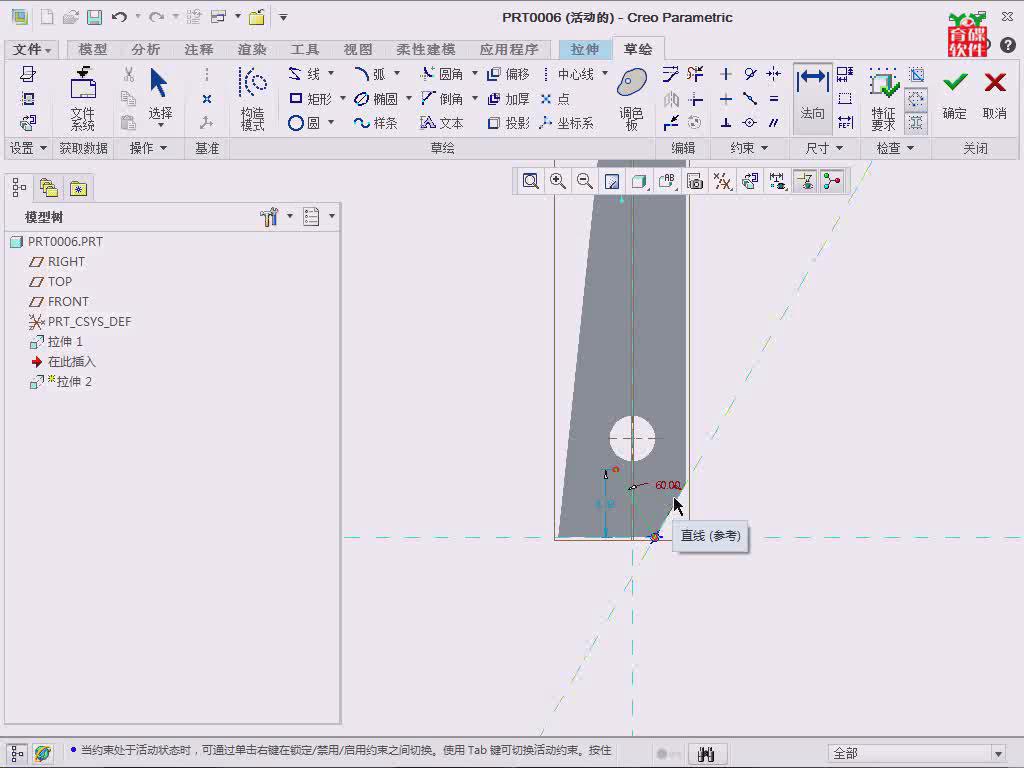Switch to the 分析 tab
Image resolution: width=1024 pixels, height=768 pixels.
click(146, 49)
